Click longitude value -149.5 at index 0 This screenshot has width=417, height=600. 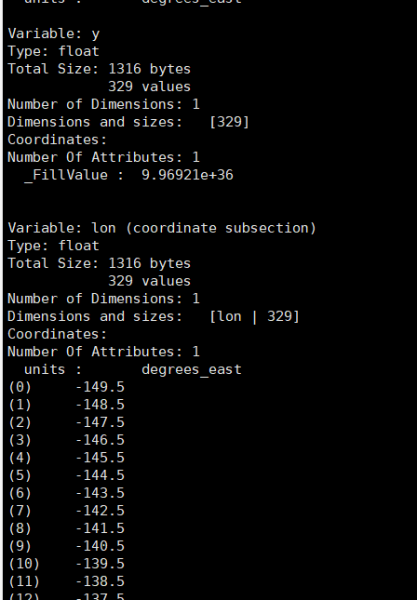click(x=100, y=387)
